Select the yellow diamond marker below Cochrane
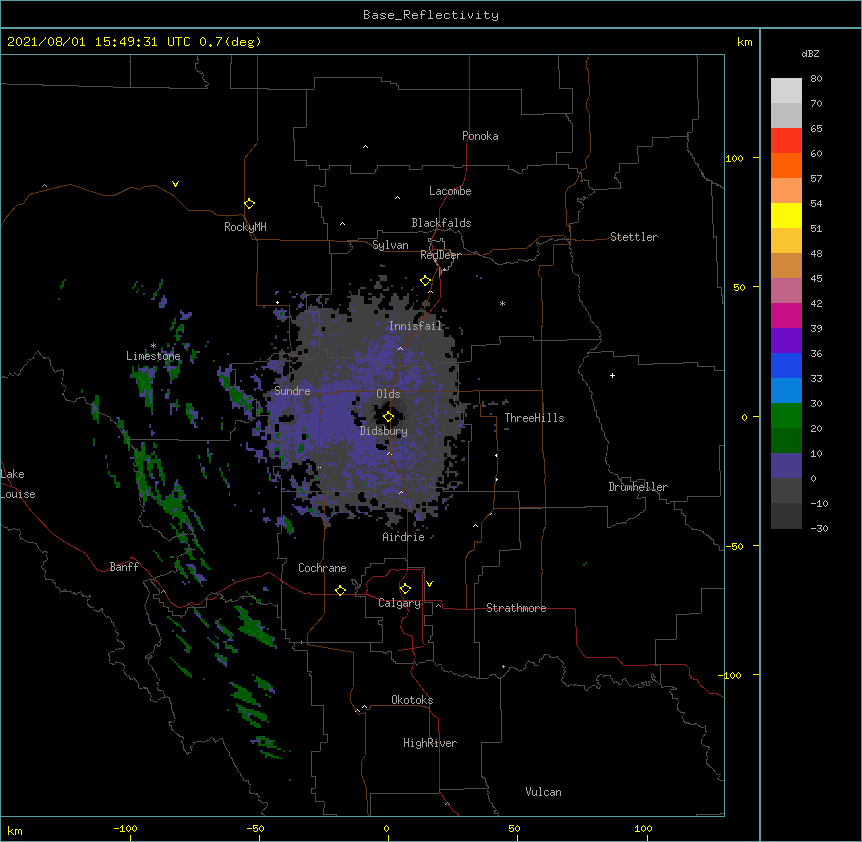This screenshot has width=862, height=842. point(340,590)
